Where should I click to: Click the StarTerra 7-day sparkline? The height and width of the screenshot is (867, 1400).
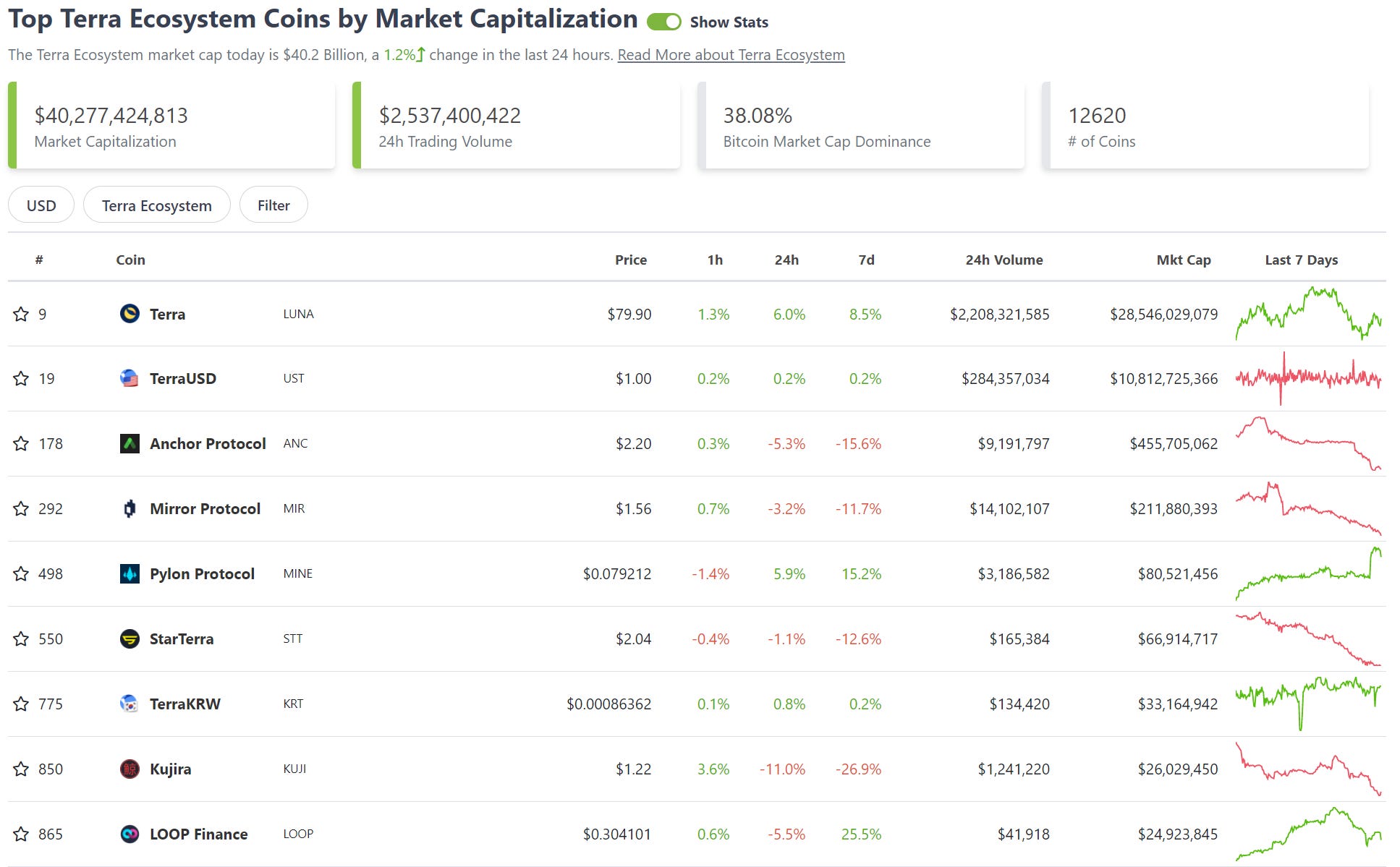(x=1308, y=638)
